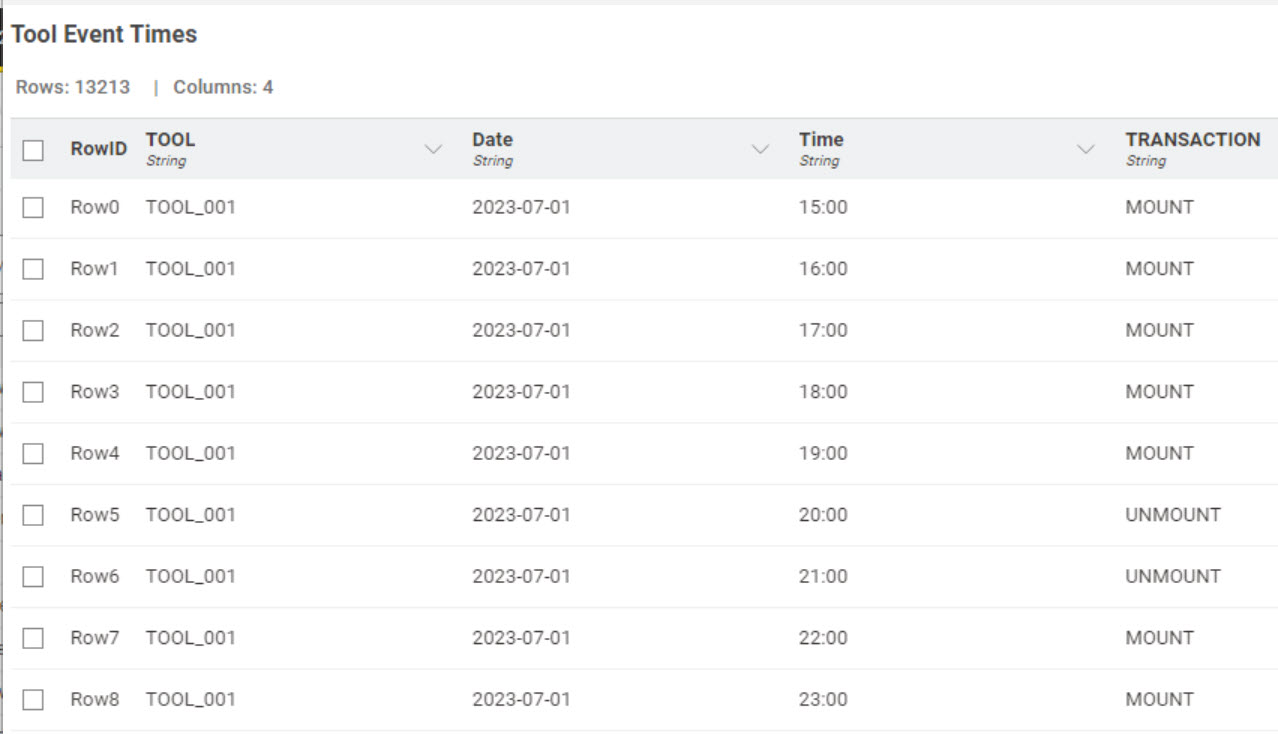Viewport: 1278px width, 734px height.
Task: Click MOUNT in the 15:00 row
Action: [x=1159, y=207]
